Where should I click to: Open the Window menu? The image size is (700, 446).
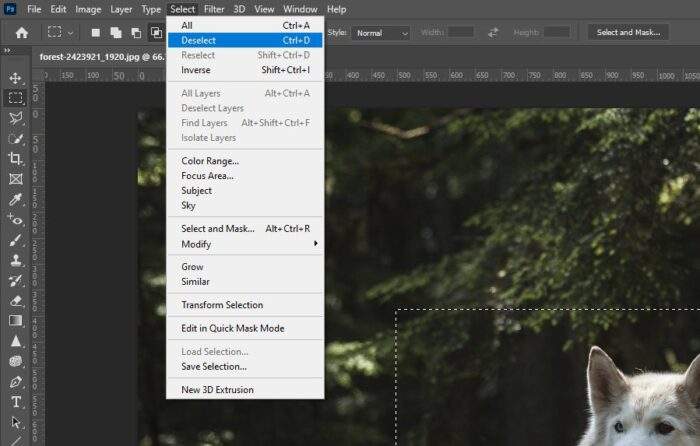click(300, 9)
